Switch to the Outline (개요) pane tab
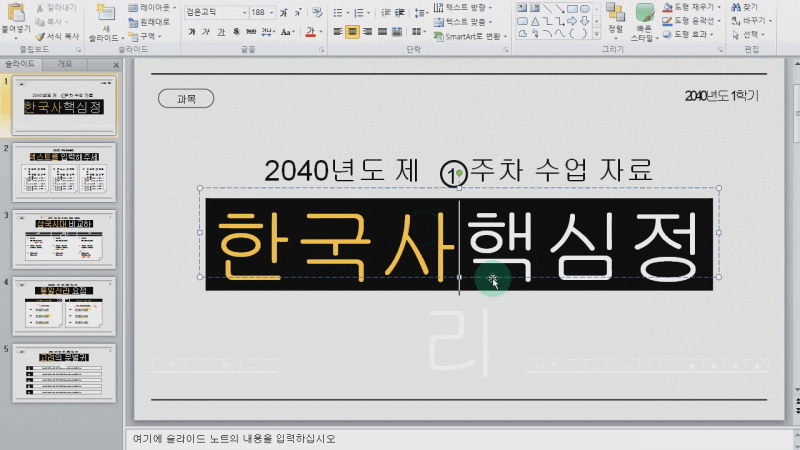The width and height of the screenshot is (800, 450). (x=65, y=64)
